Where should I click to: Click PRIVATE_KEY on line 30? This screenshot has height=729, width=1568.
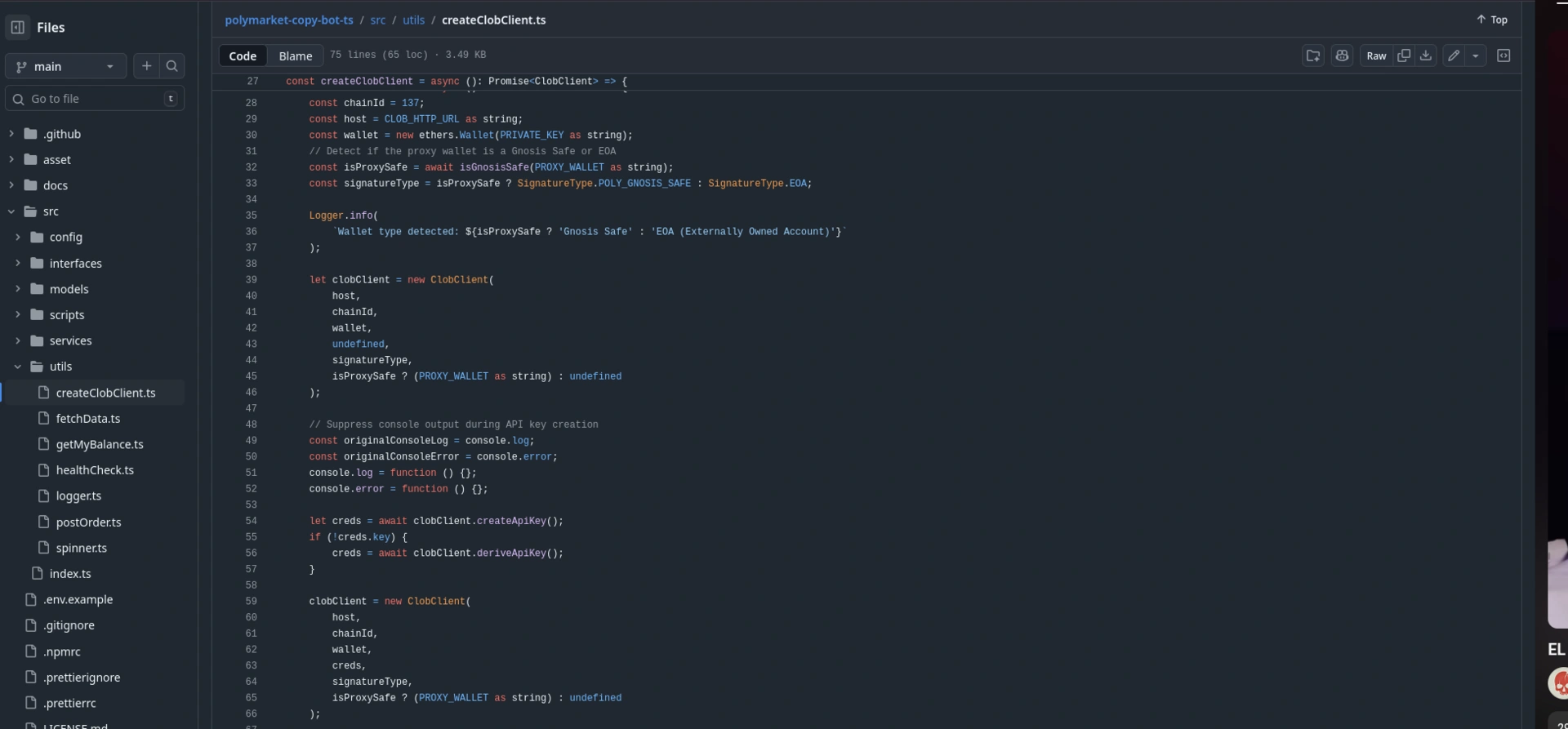[x=532, y=136]
